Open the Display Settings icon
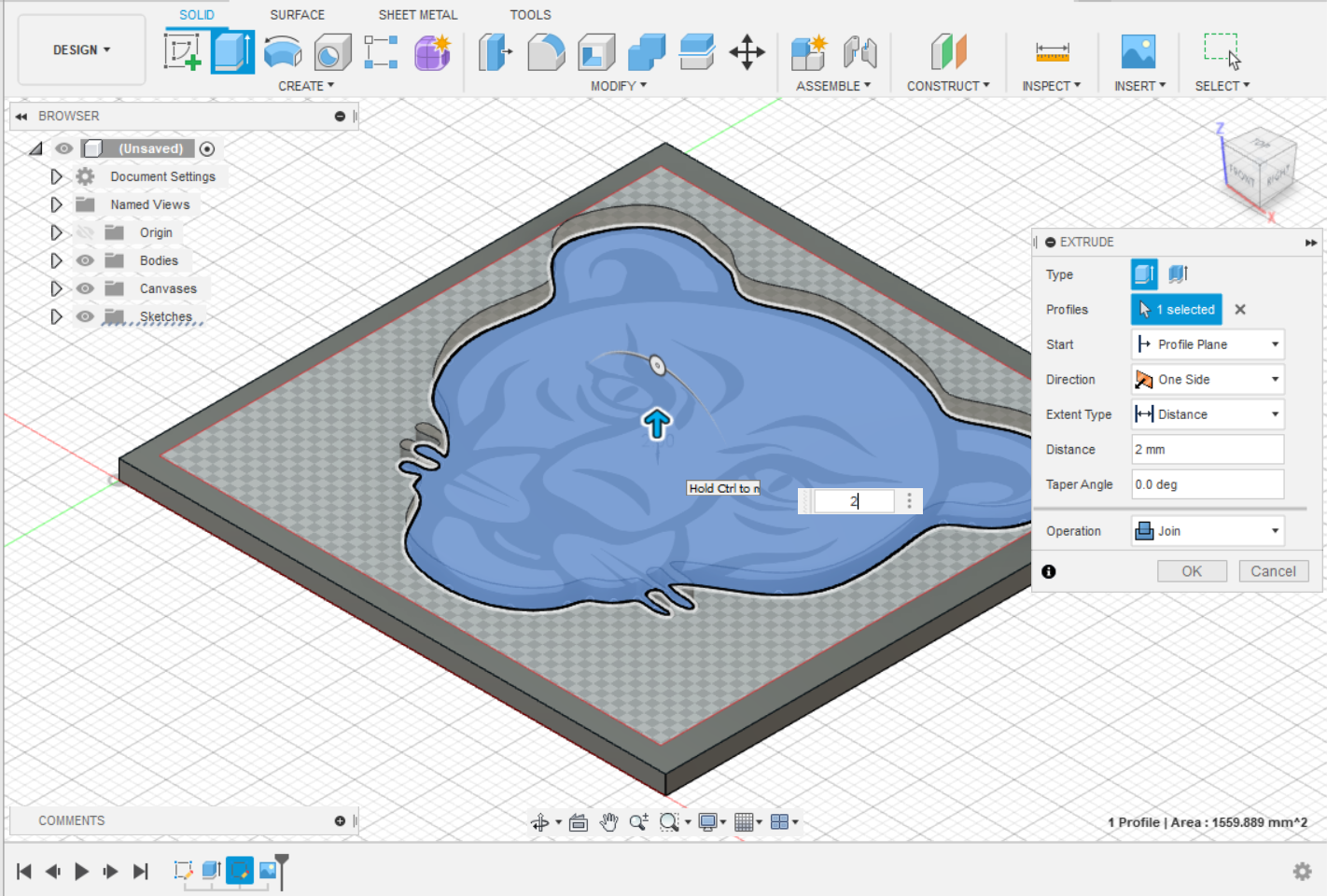The width and height of the screenshot is (1327, 896). pos(707,822)
